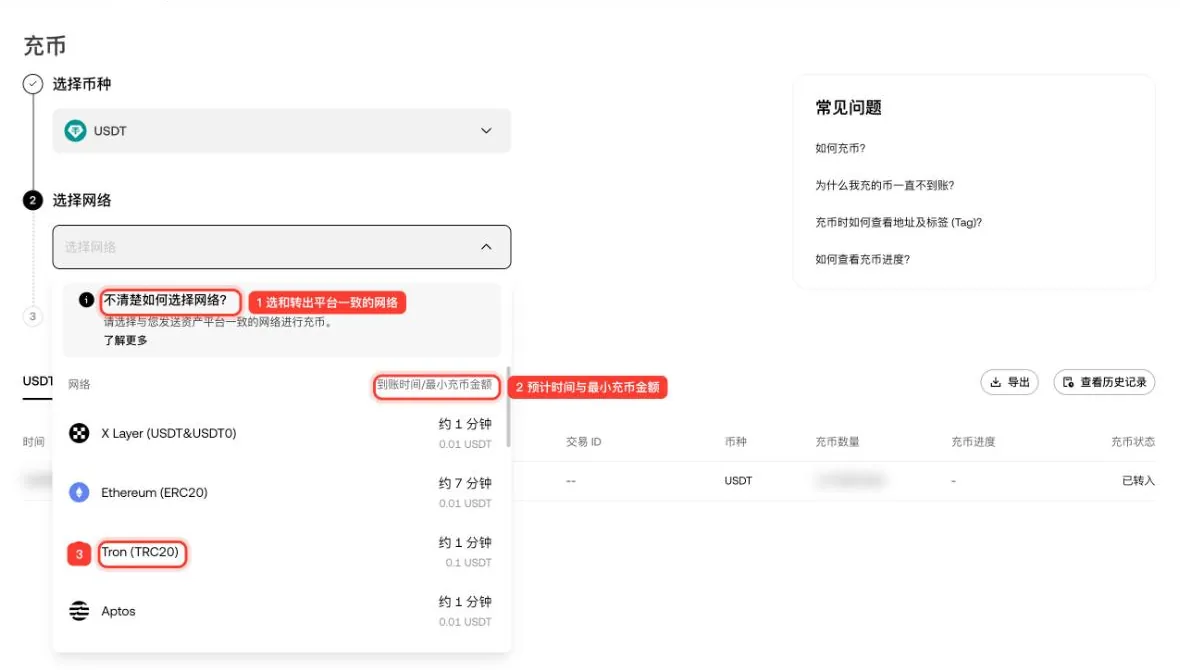
Task: Click the download icon in 导出 button
Action: (x=996, y=382)
